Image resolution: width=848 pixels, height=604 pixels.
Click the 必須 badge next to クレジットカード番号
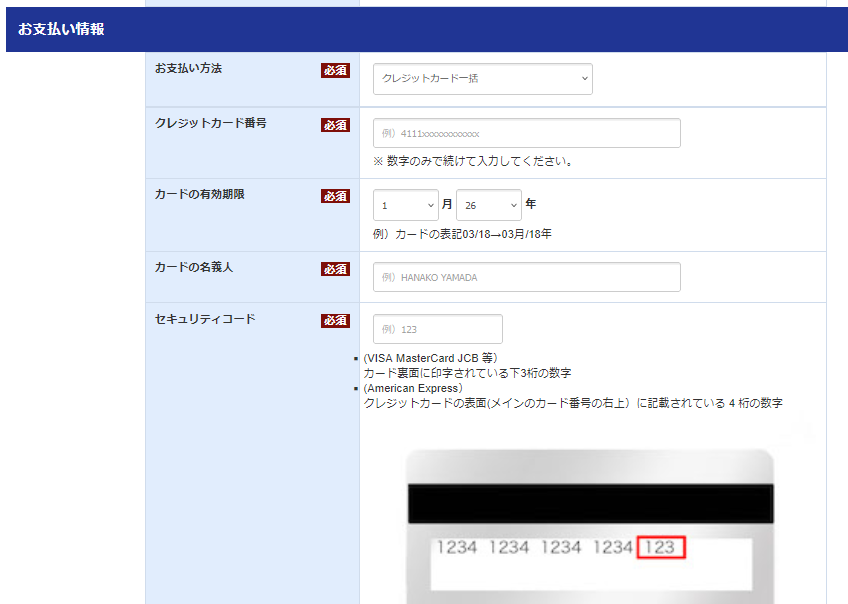pos(335,124)
